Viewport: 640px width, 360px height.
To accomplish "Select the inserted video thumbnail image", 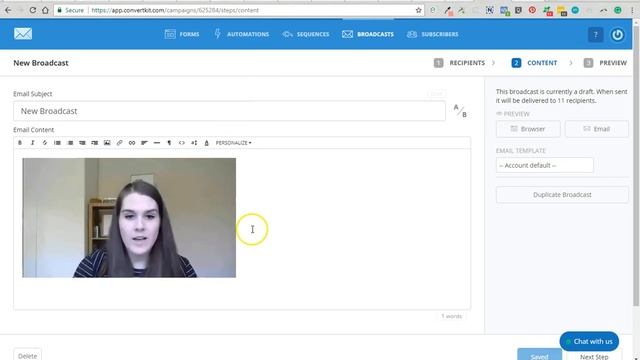I will [129, 218].
